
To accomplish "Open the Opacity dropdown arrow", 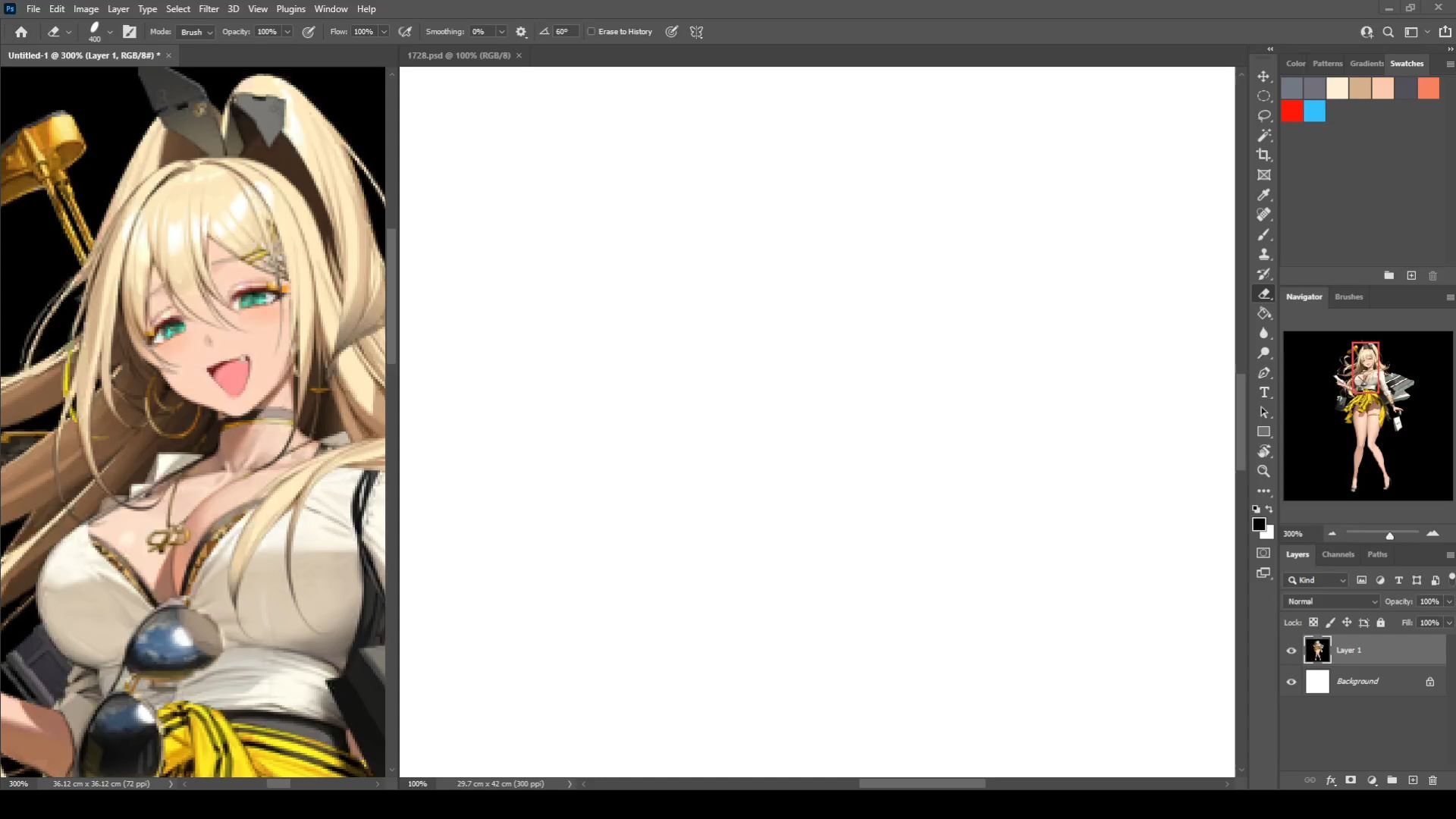I will (x=287, y=32).
